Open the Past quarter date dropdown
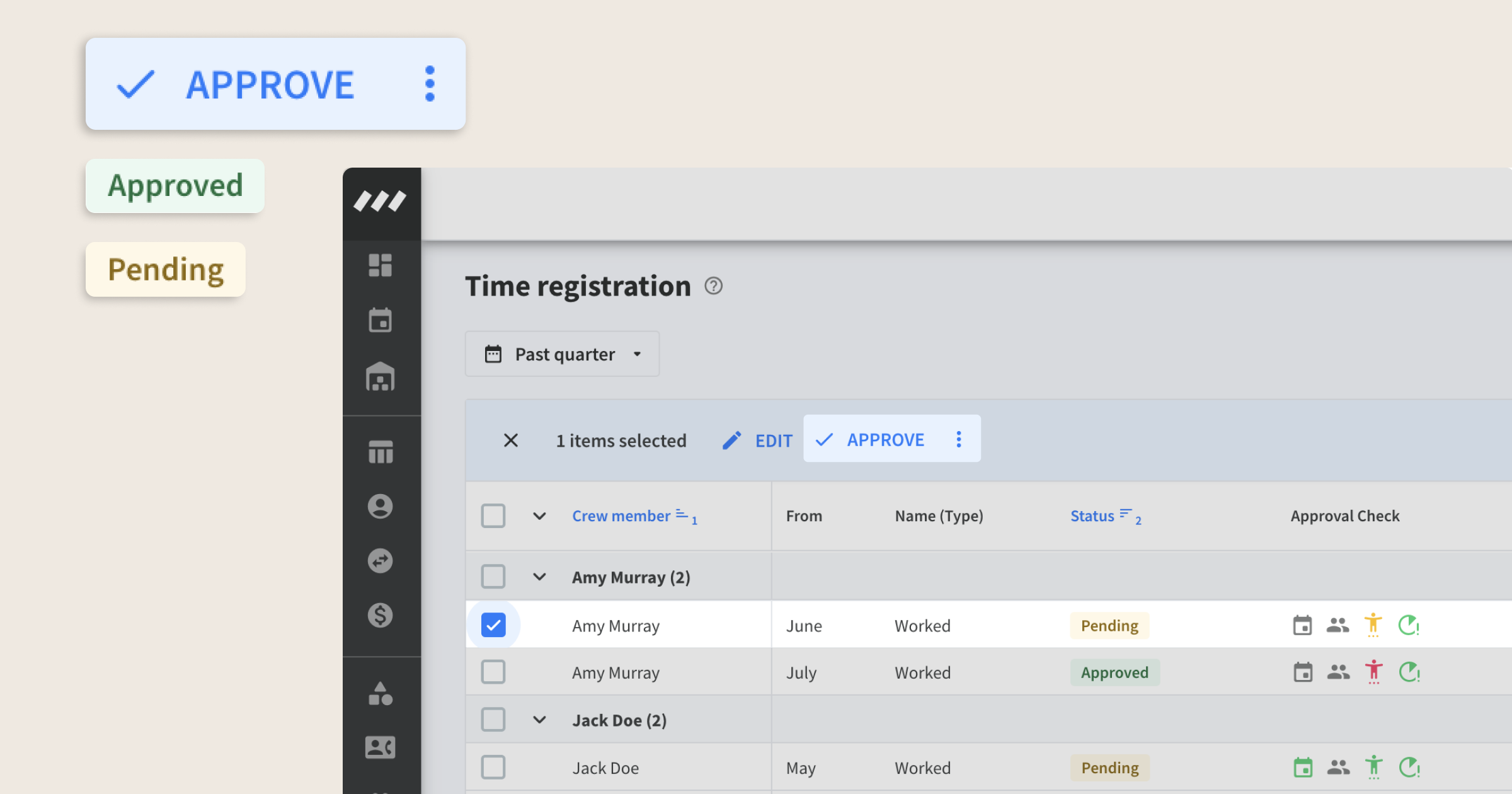The height and width of the screenshot is (794, 1512). click(562, 354)
